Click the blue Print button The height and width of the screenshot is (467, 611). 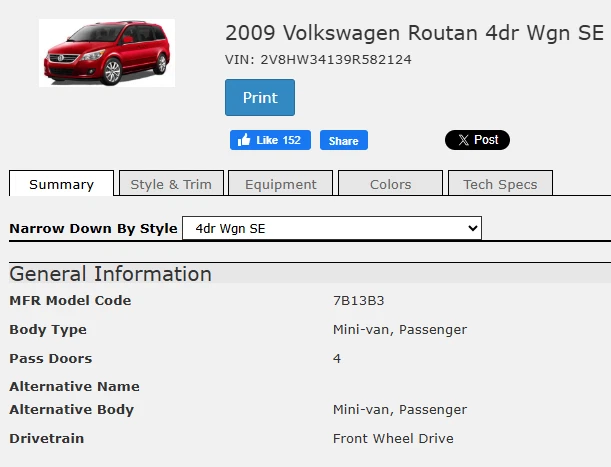tap(260, 97)
